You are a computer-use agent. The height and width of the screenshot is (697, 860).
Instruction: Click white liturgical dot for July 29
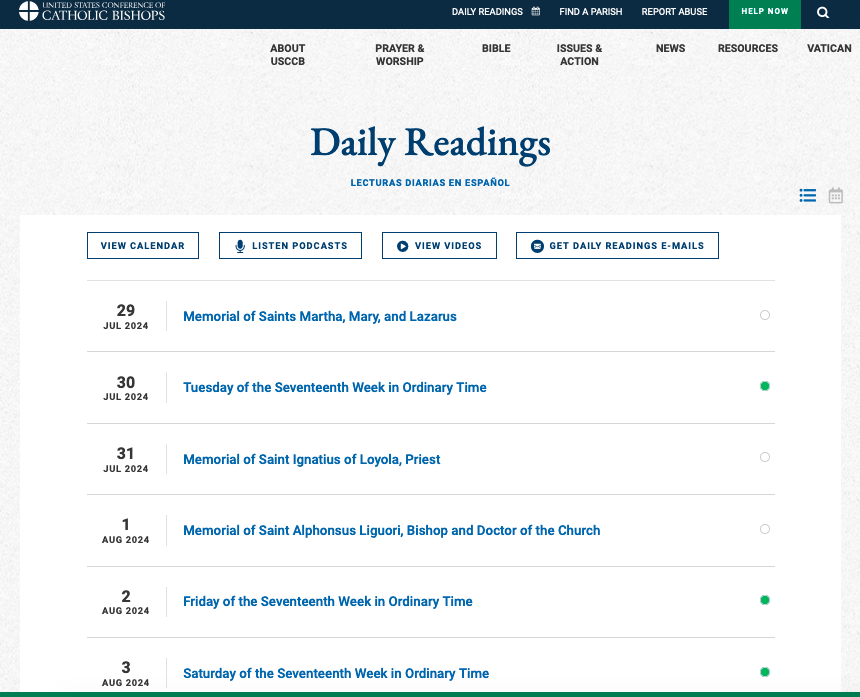click(765, 315)
